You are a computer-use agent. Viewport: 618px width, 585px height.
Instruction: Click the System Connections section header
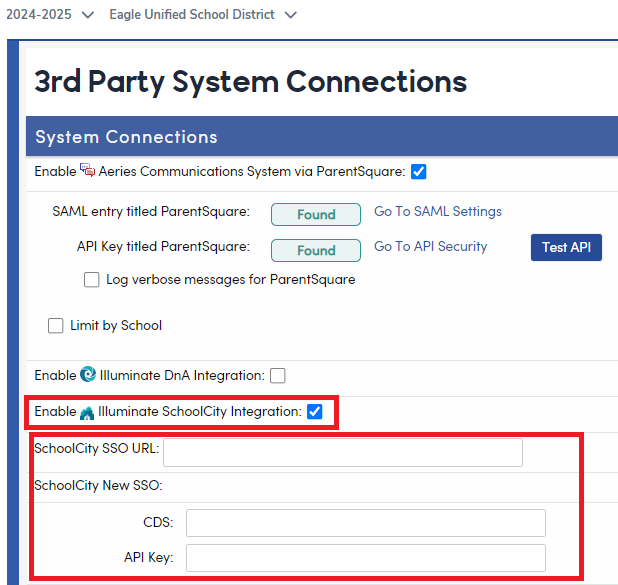(x=322, y=136)
